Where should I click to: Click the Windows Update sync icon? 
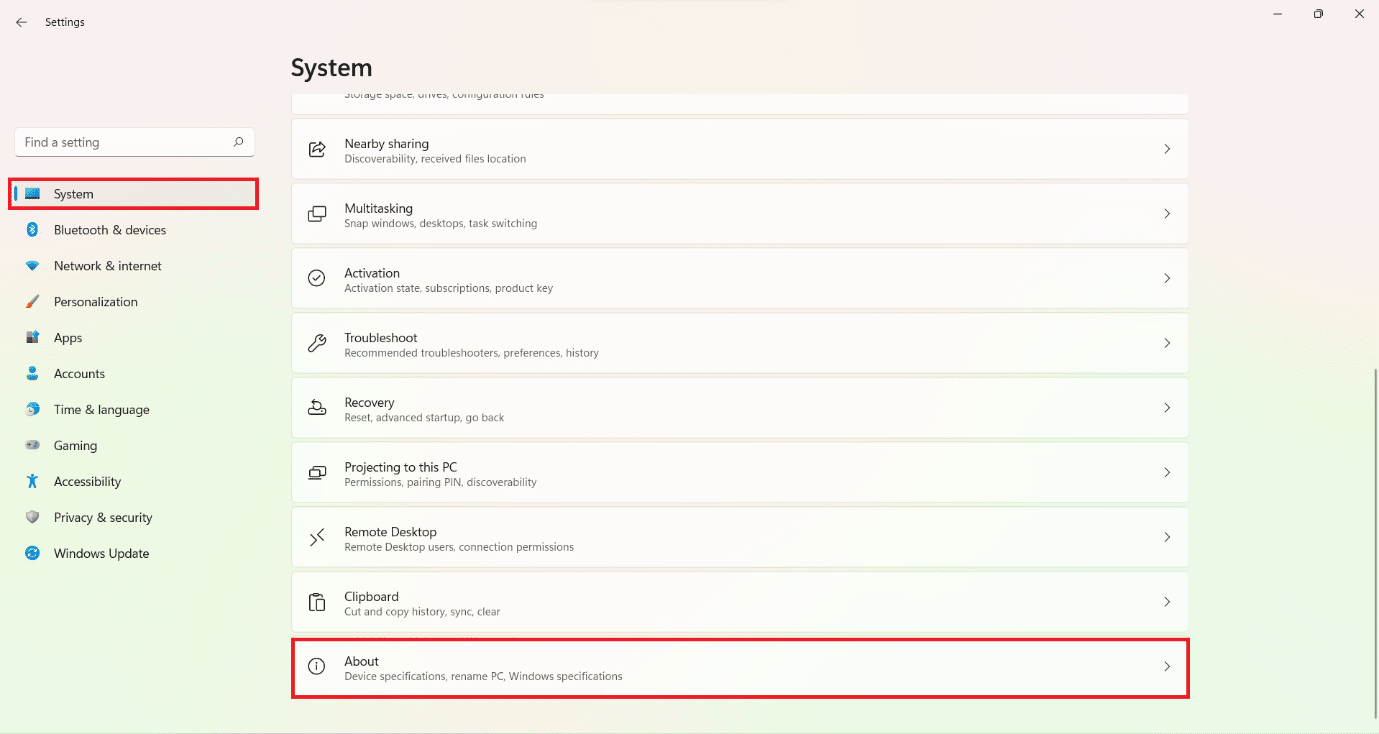[x=32, y=554]
